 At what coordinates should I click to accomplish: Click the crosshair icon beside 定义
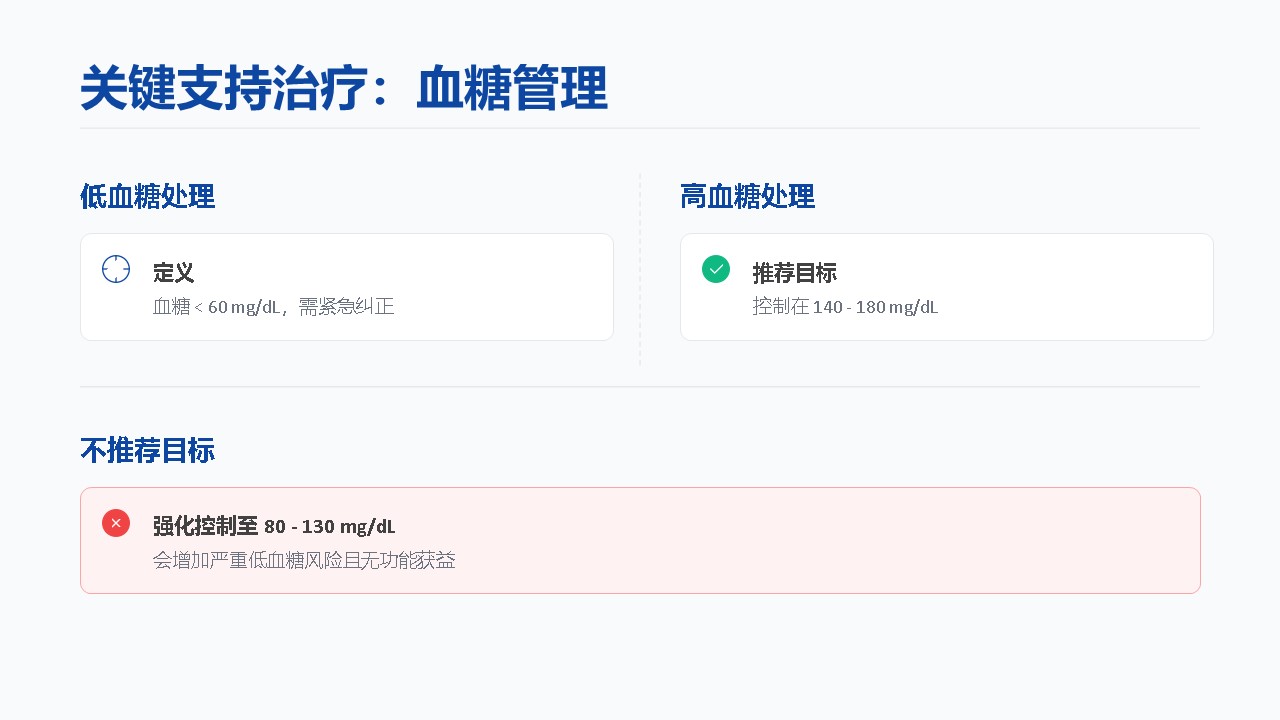point(116,269)
